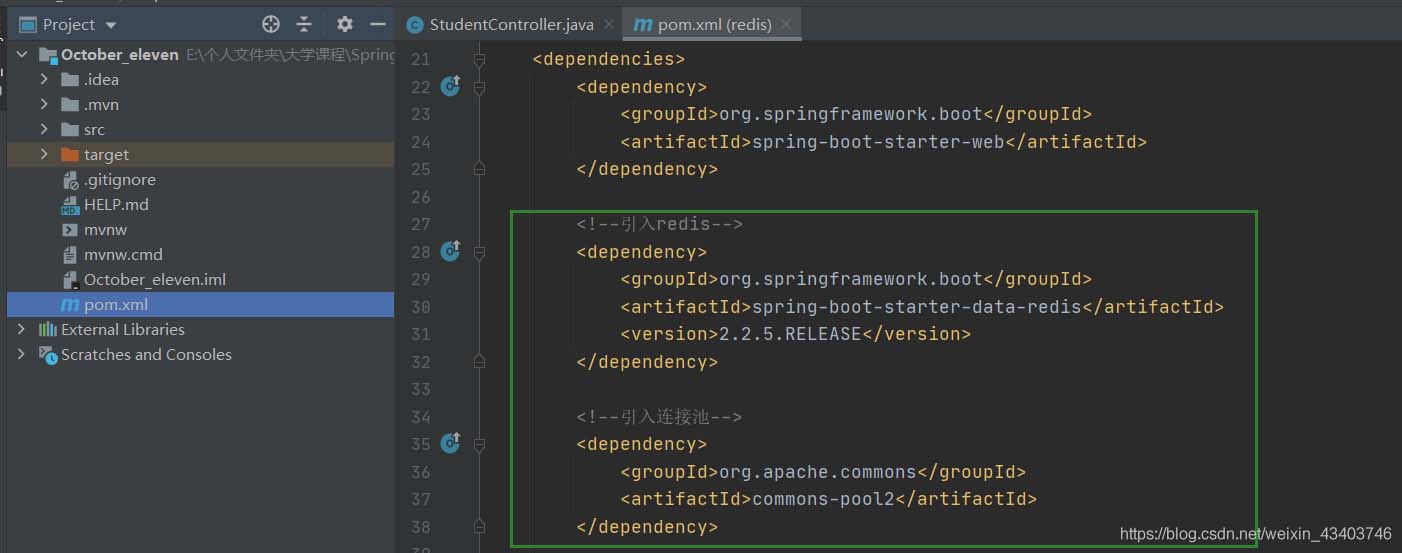Select HELP.md in the project tree
Screen dimensions: 1402x553
(x=116, y=204)
